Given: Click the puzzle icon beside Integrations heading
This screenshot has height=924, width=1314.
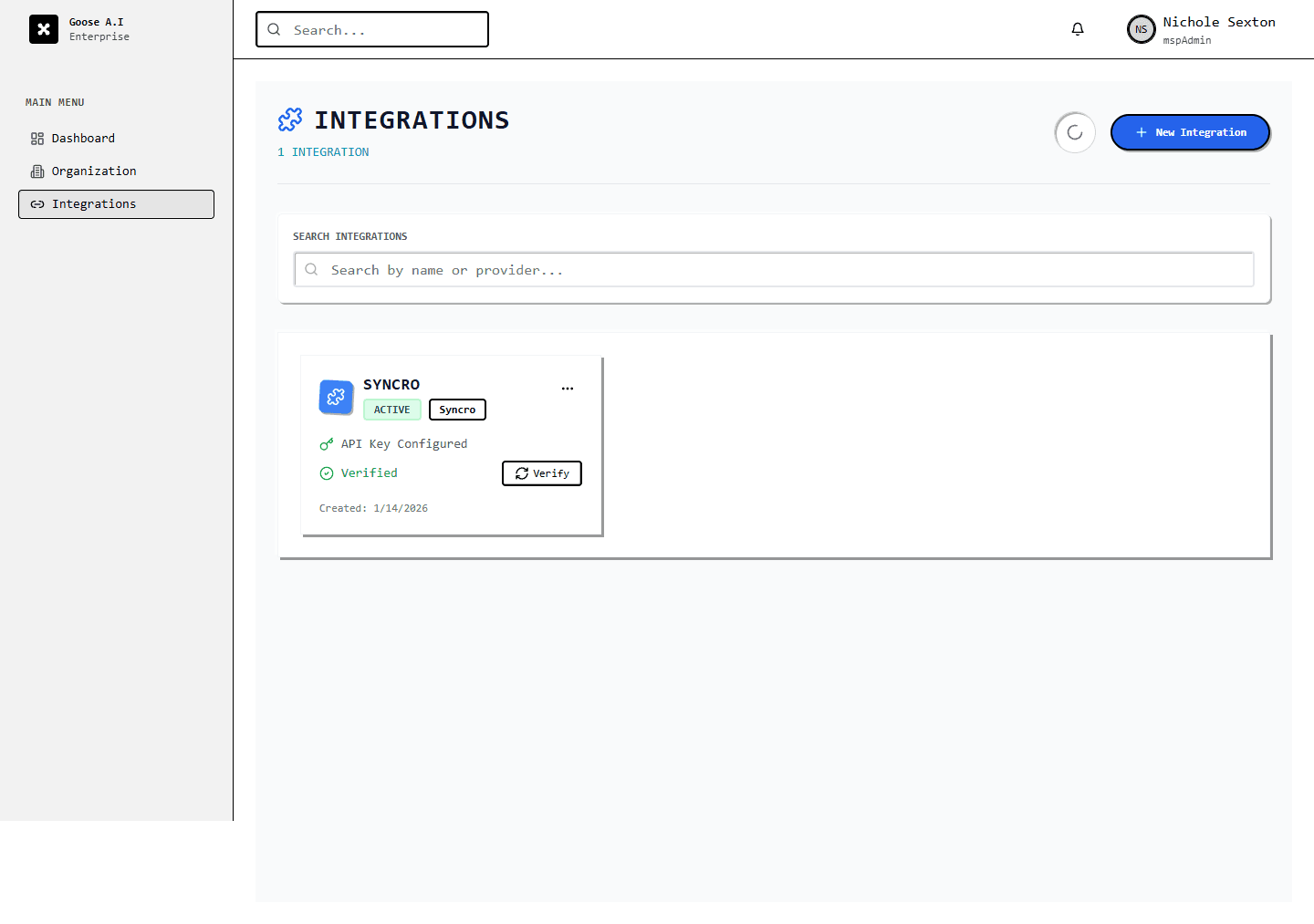Looking at the screenshot, I should coord(290,119).
